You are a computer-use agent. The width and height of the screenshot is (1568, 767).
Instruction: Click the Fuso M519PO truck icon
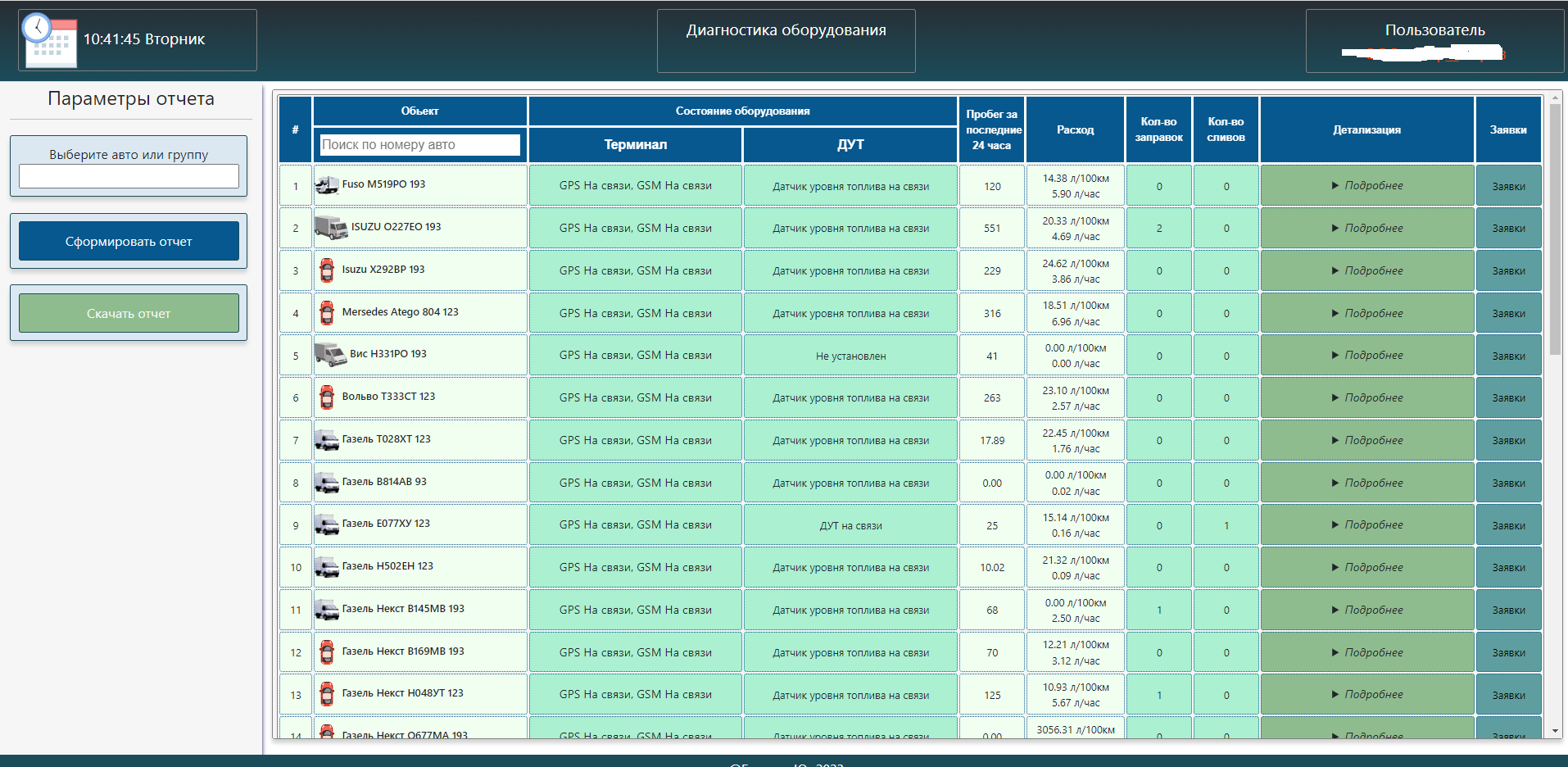(327, 185)
